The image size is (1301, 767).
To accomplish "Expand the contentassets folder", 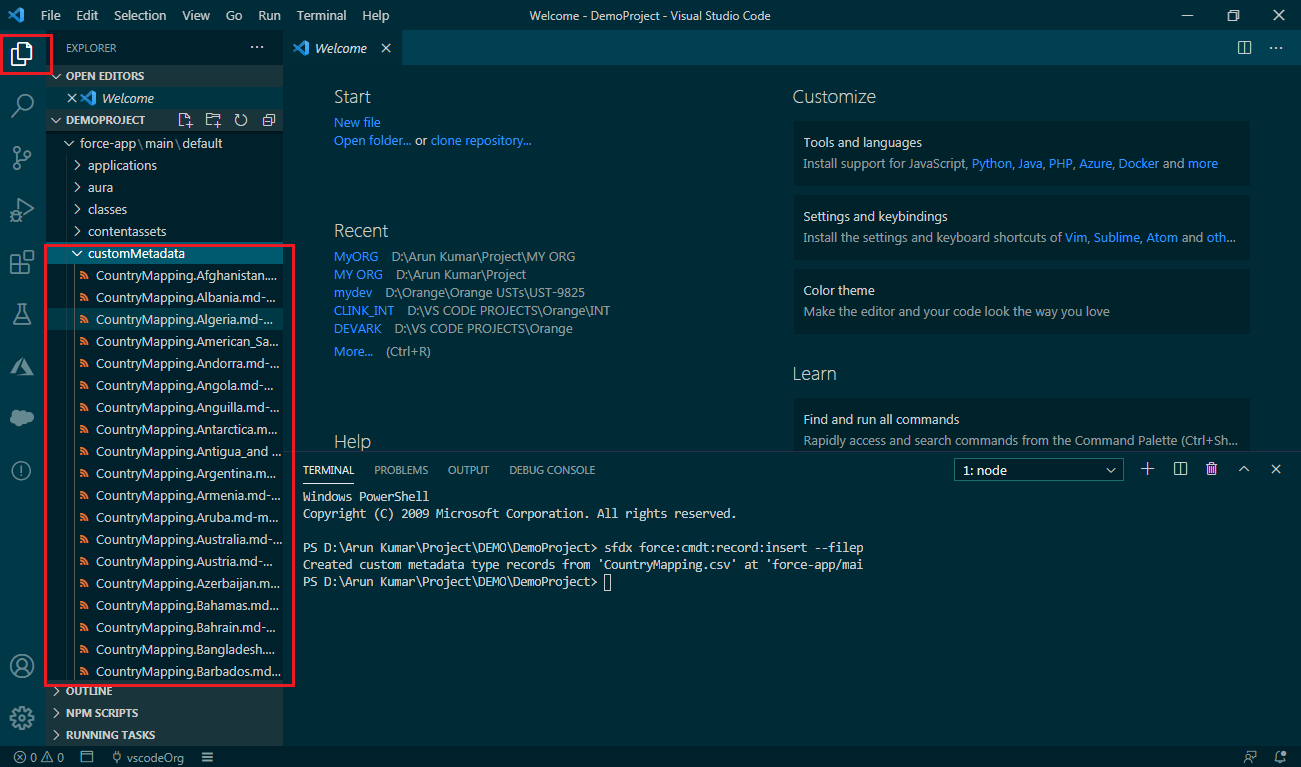I will [x=127, y=231].
